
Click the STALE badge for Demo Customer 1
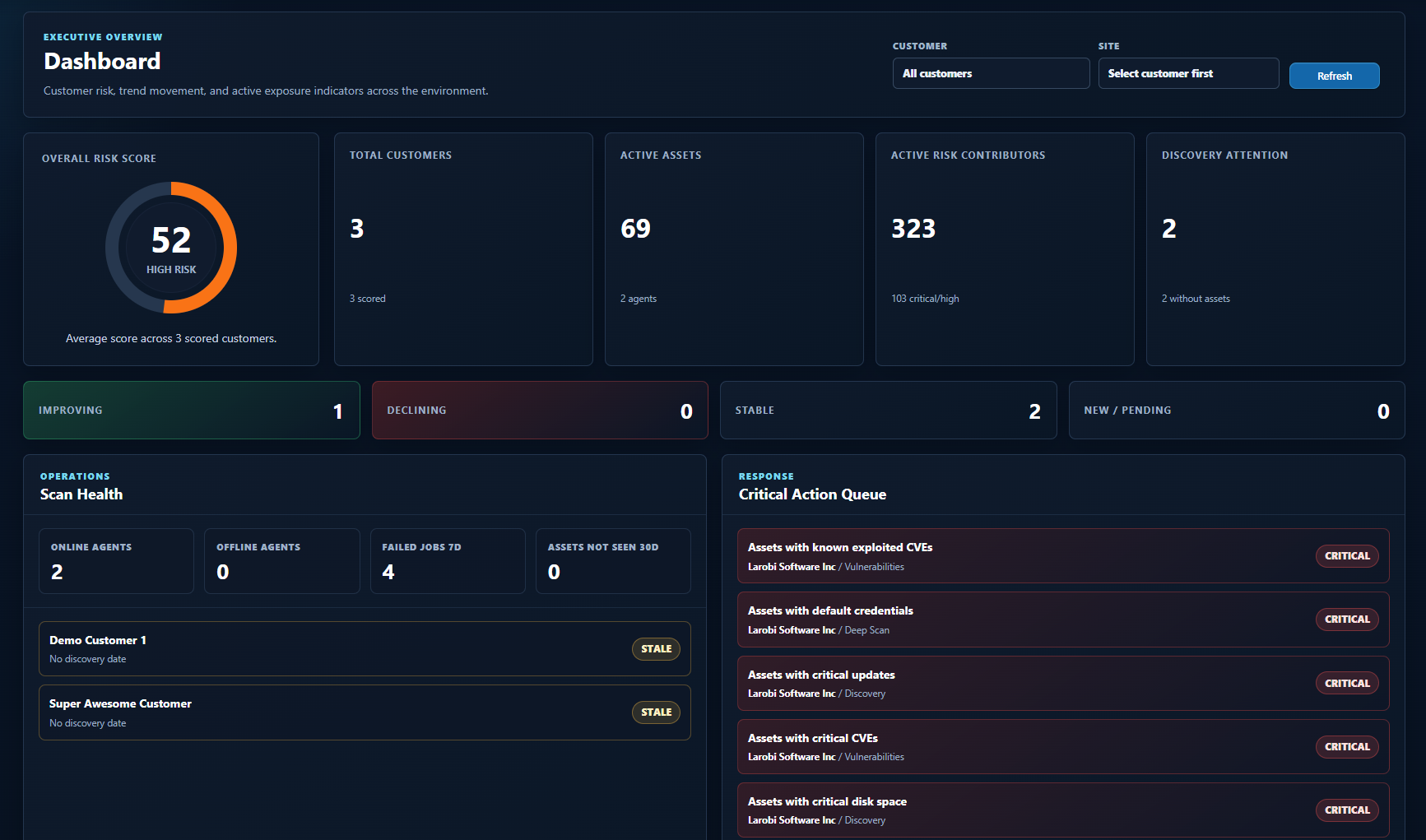point(656,649)
